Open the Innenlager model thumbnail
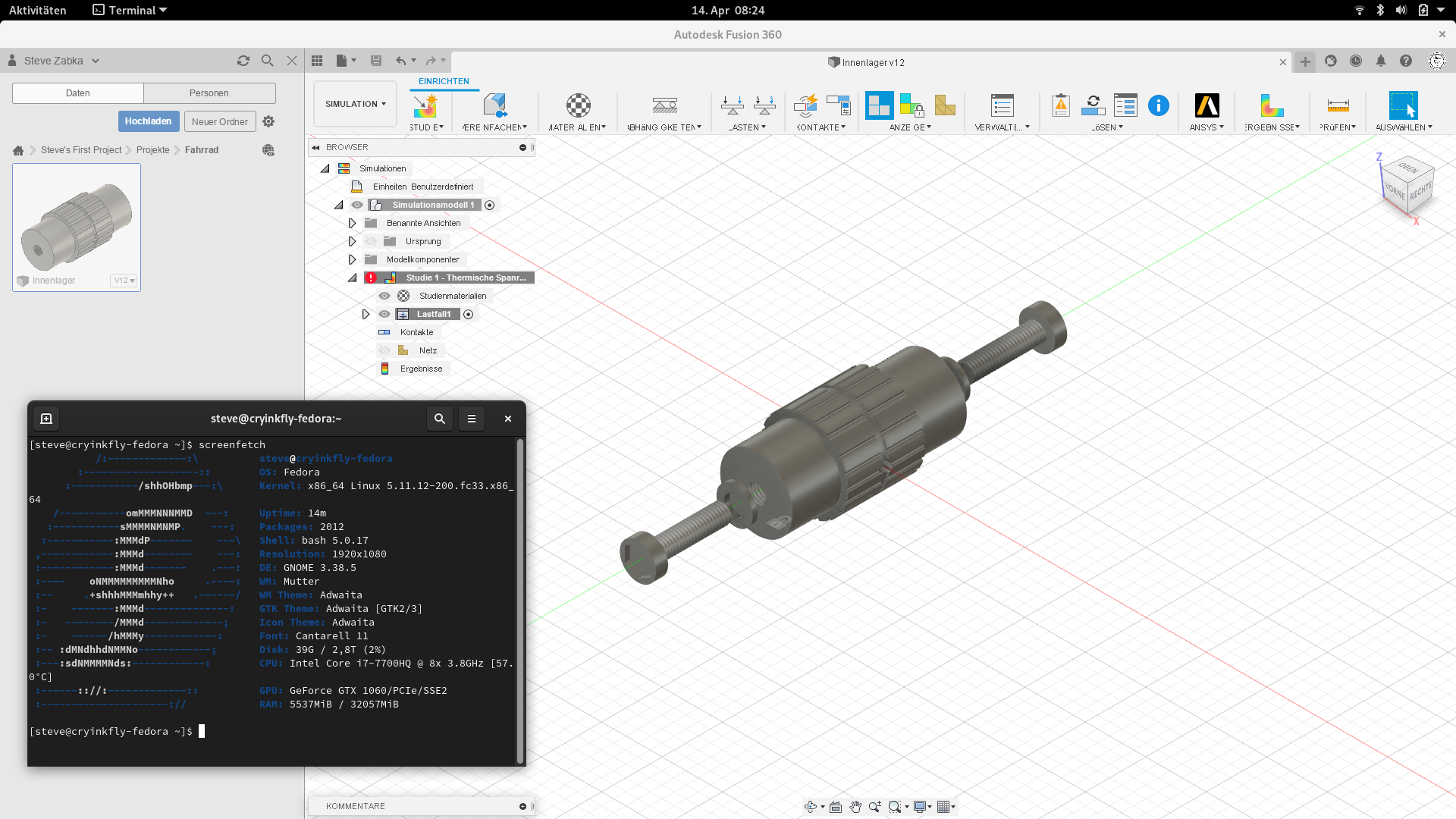This screenshot has height=819, width=1456. [77, 219]
